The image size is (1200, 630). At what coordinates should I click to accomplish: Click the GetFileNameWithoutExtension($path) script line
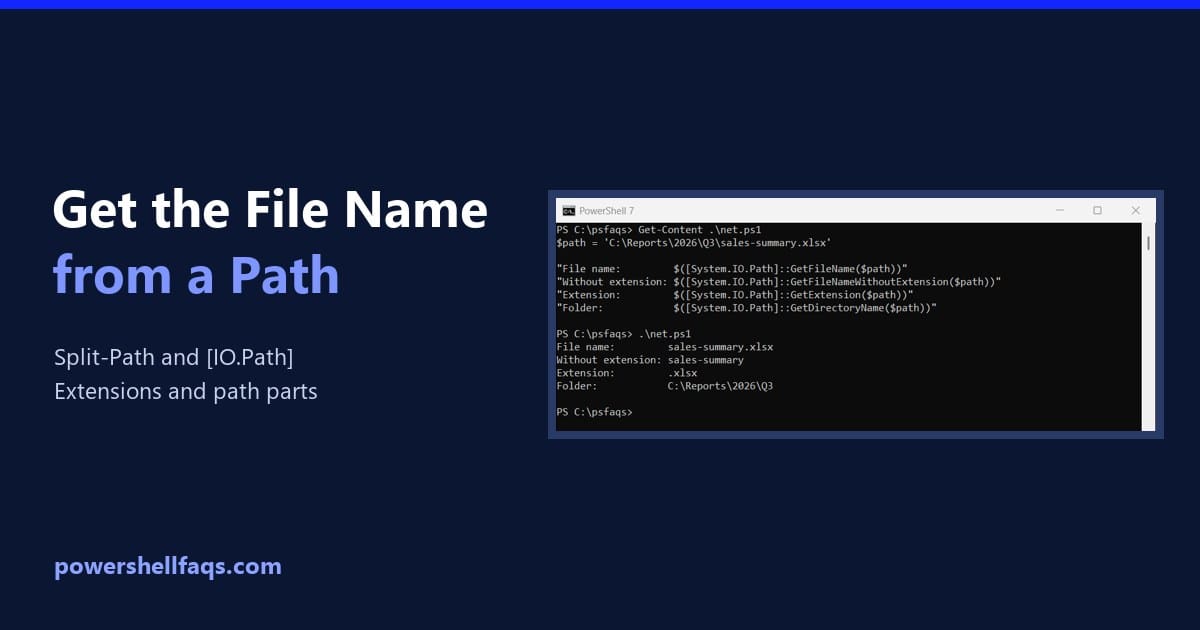779,282
